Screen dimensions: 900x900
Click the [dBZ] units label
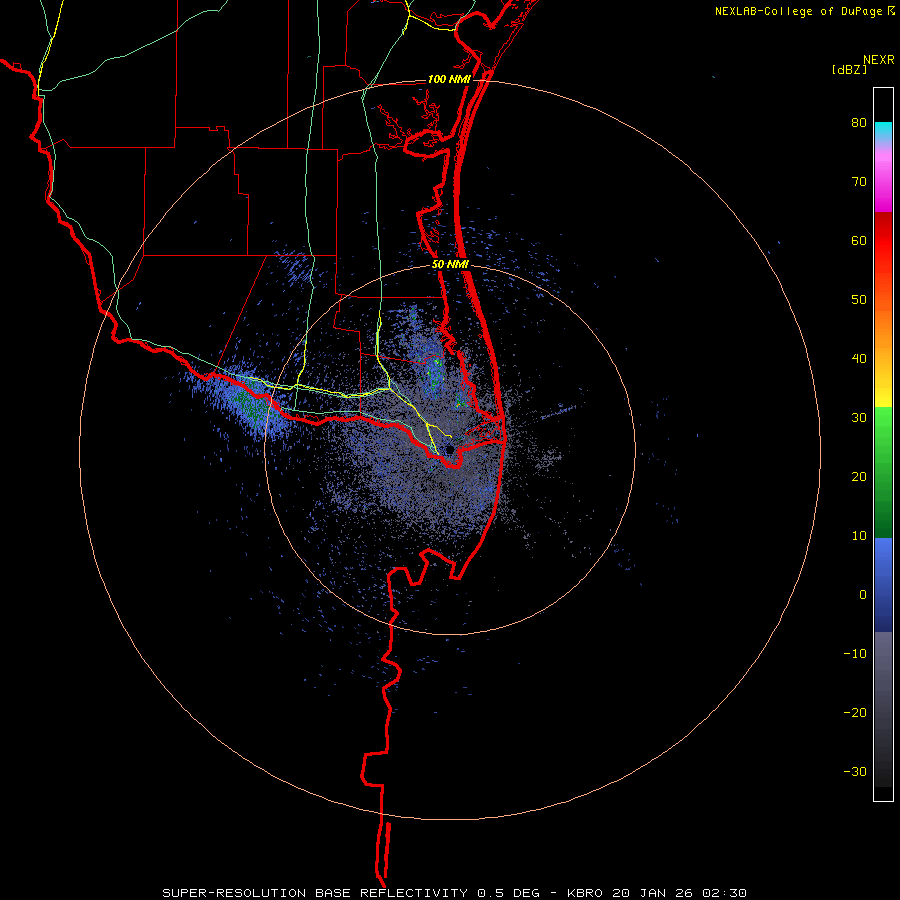click(849, 69)
